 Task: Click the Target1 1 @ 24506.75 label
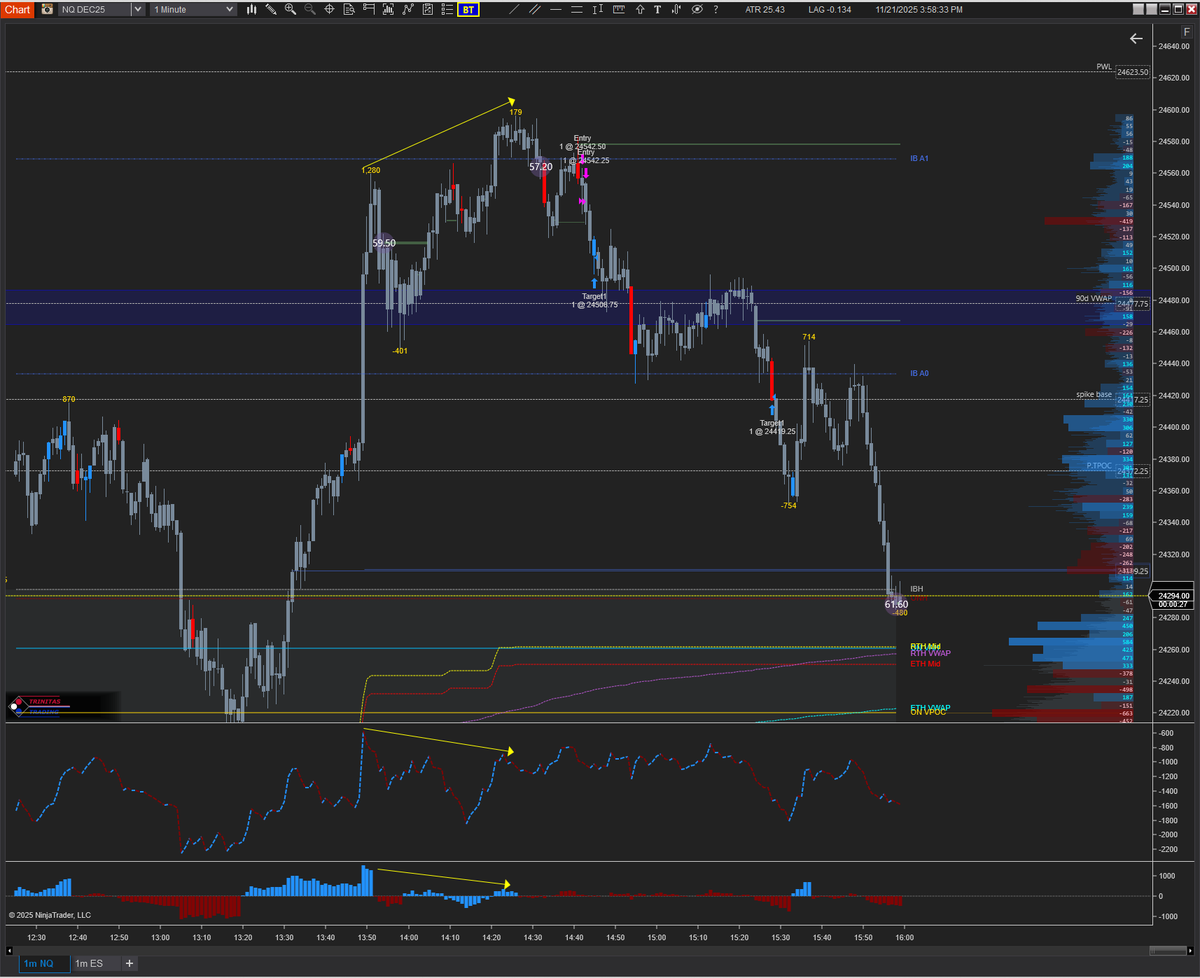point(594,300)
